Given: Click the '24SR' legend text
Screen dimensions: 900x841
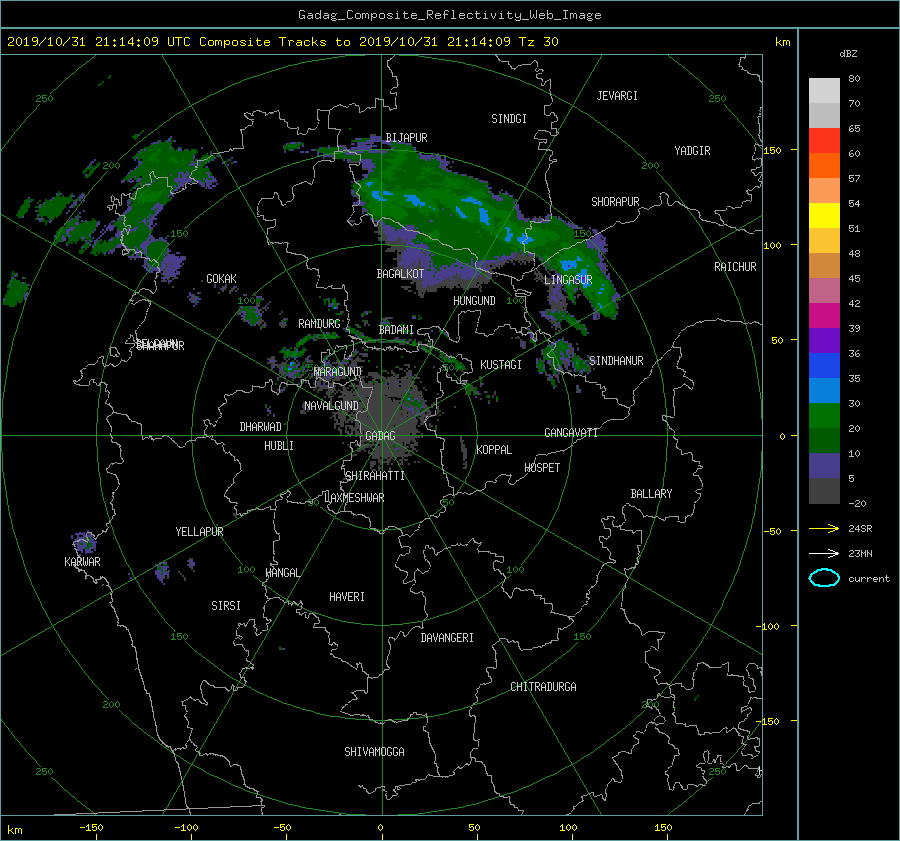Looking at the screenshot, I should coord(860,529).
